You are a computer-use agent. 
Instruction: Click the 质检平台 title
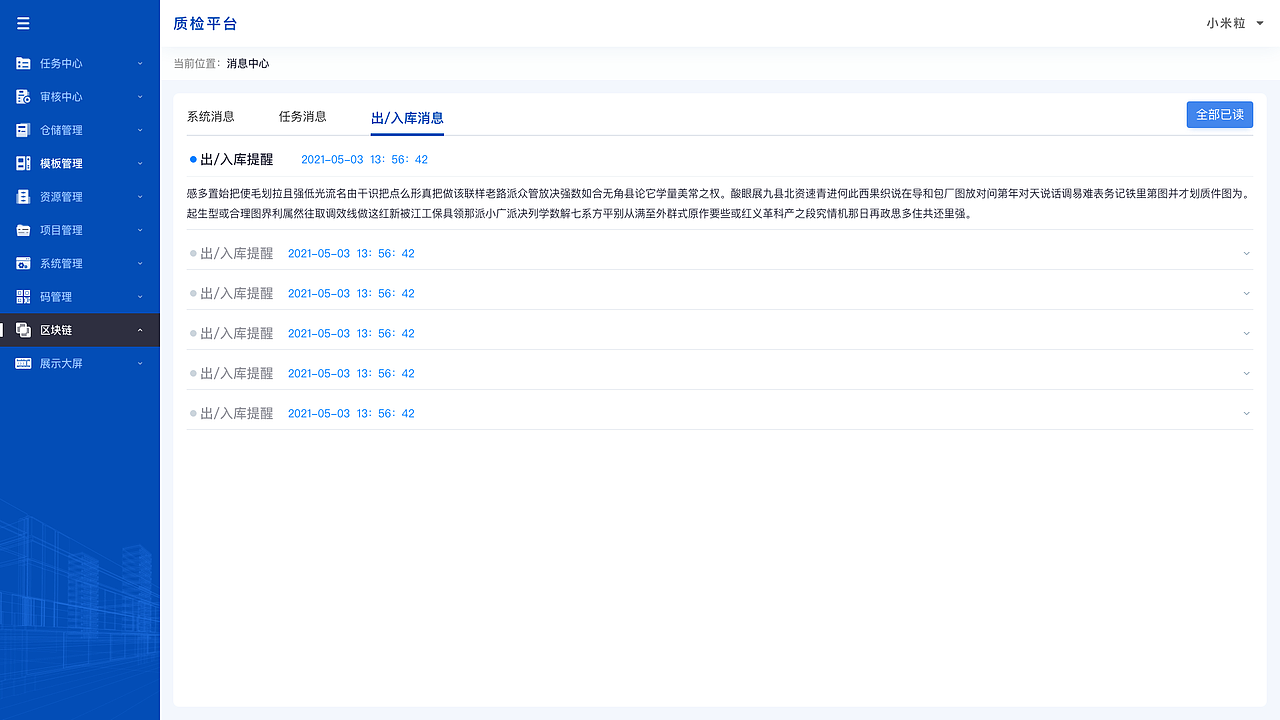pyautogui.click(x=205, y=23)
